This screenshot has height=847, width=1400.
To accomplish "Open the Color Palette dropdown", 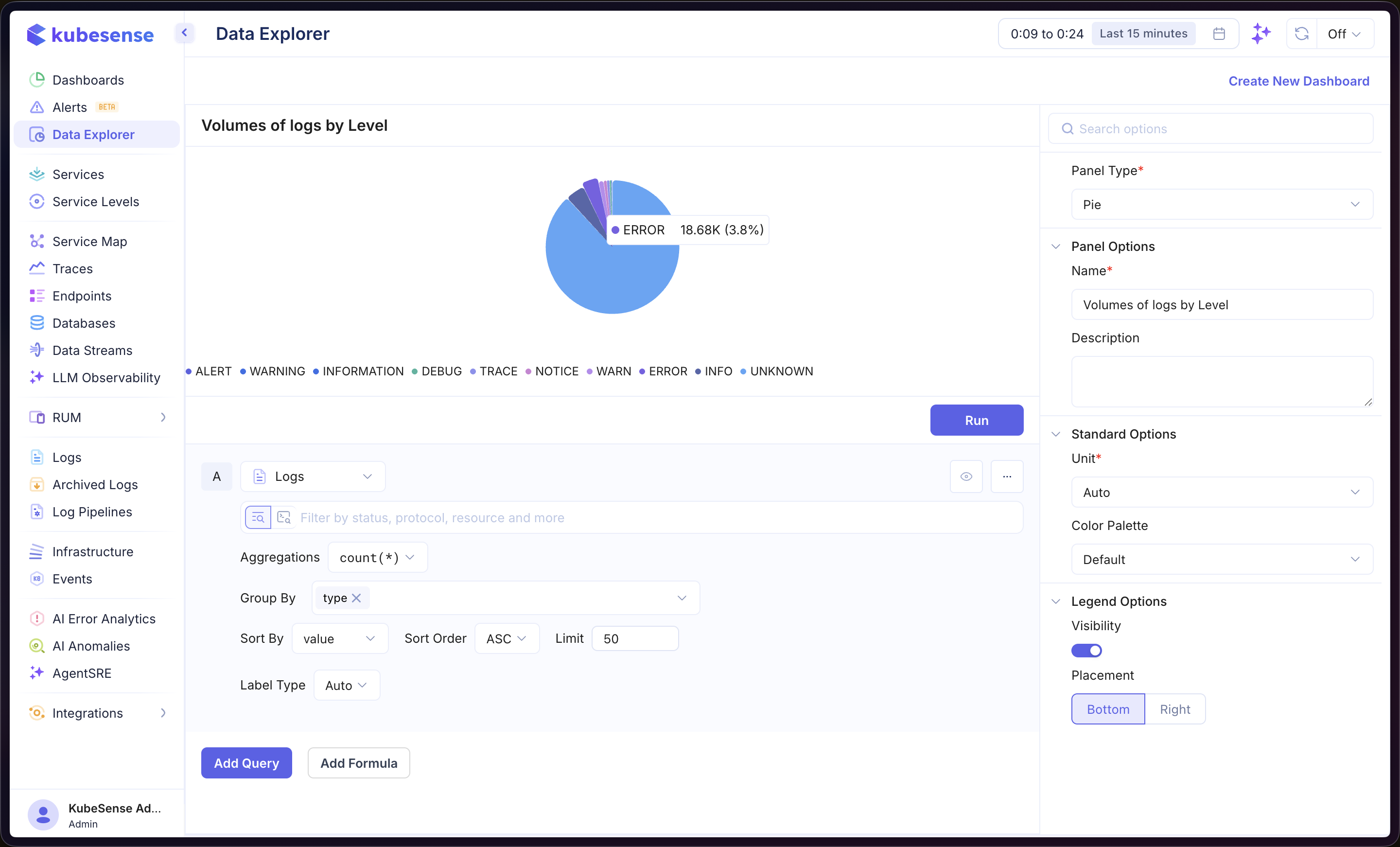I will (1222, 559).
